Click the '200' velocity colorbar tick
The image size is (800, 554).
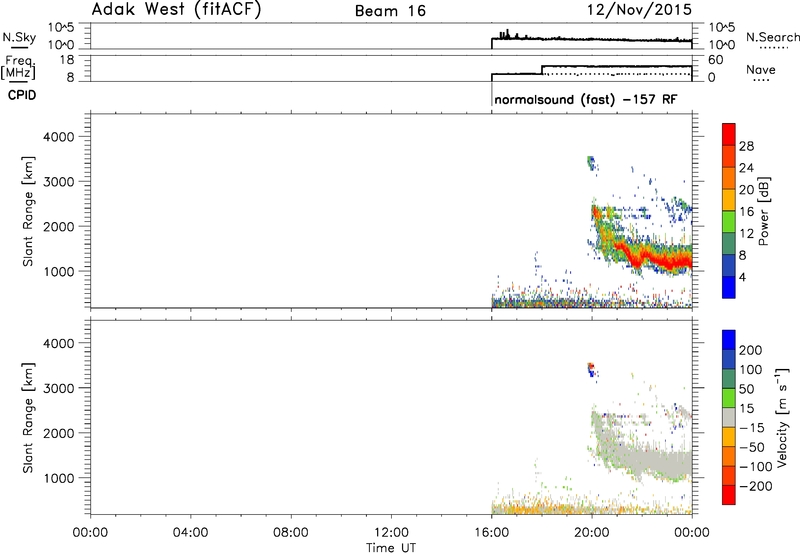(x=751, y=350)
